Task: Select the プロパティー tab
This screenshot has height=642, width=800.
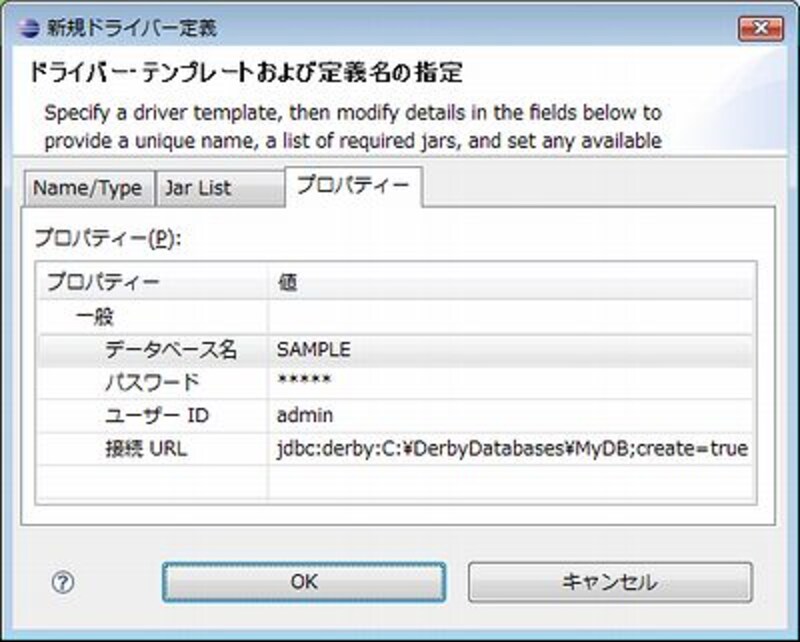Action: coord(353,186)
